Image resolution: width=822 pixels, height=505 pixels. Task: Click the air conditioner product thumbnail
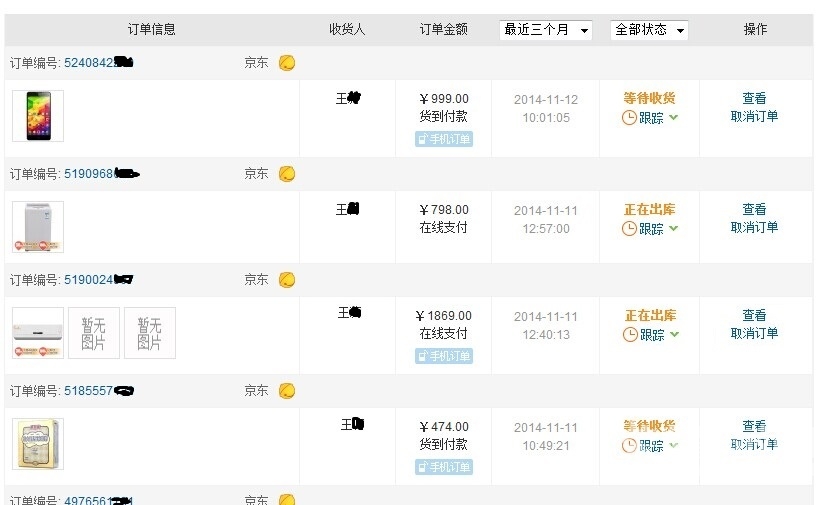[37, 333]
